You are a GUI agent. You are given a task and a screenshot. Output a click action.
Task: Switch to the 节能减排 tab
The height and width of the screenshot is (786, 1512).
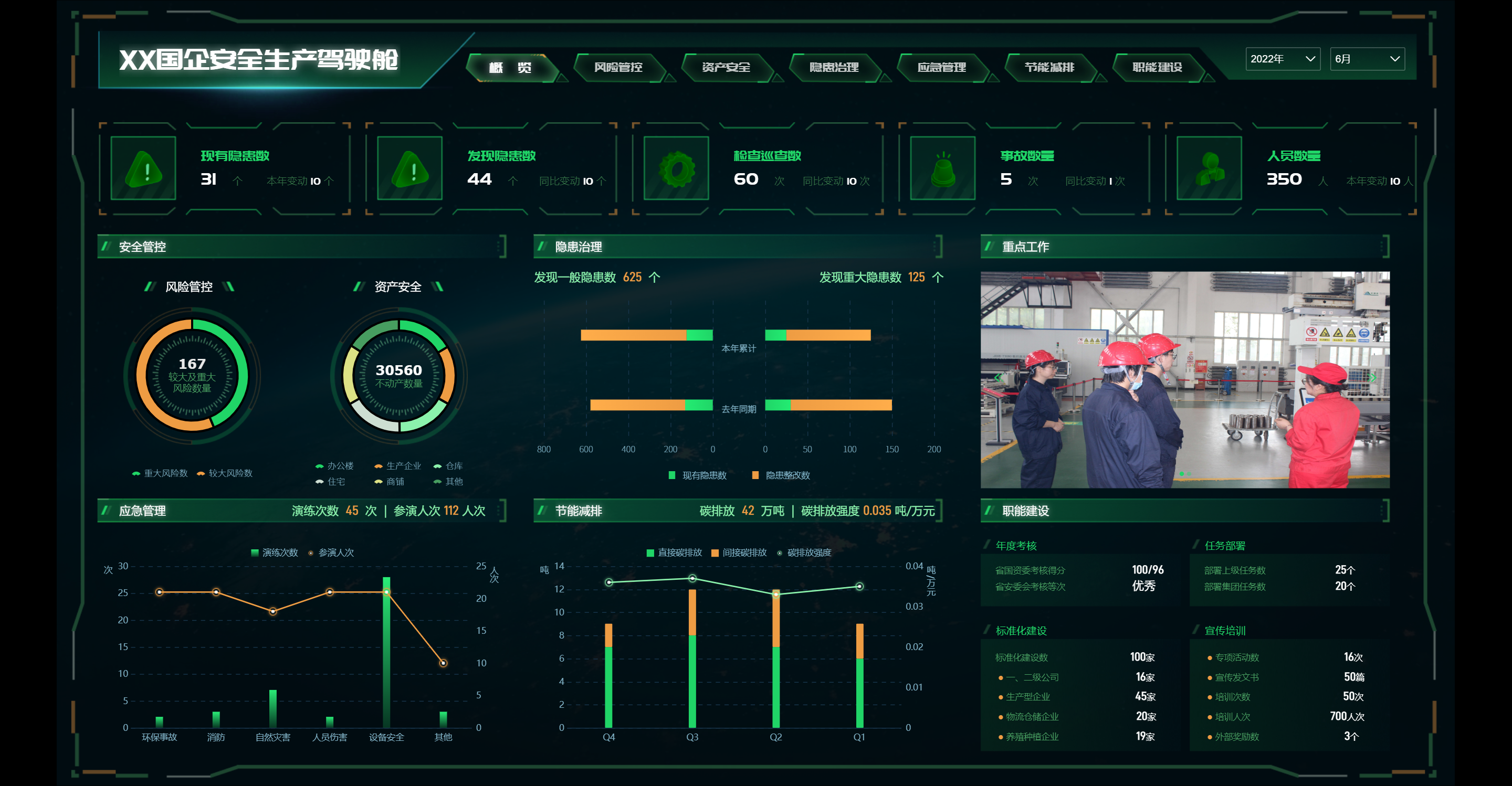point(1049,68)
